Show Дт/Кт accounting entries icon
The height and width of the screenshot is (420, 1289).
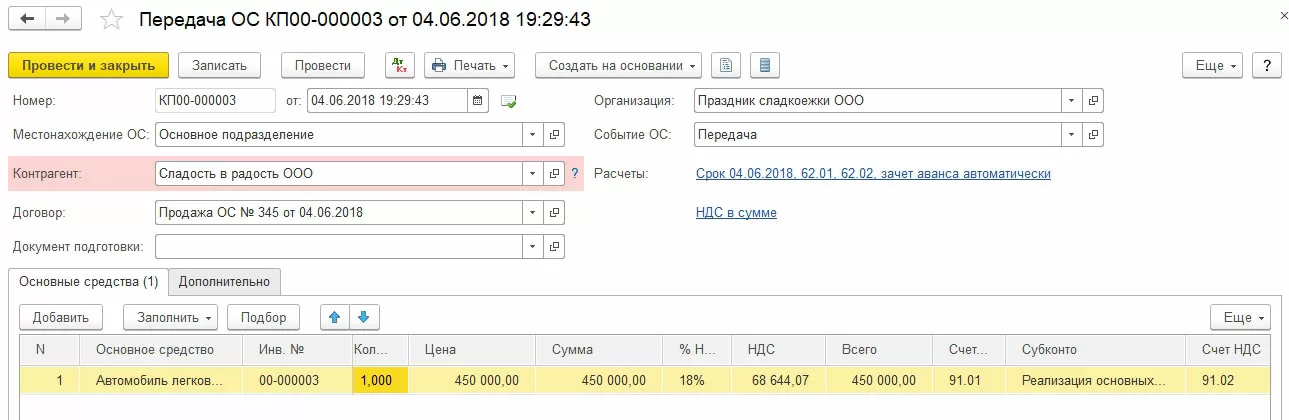(x=400, y=65)
